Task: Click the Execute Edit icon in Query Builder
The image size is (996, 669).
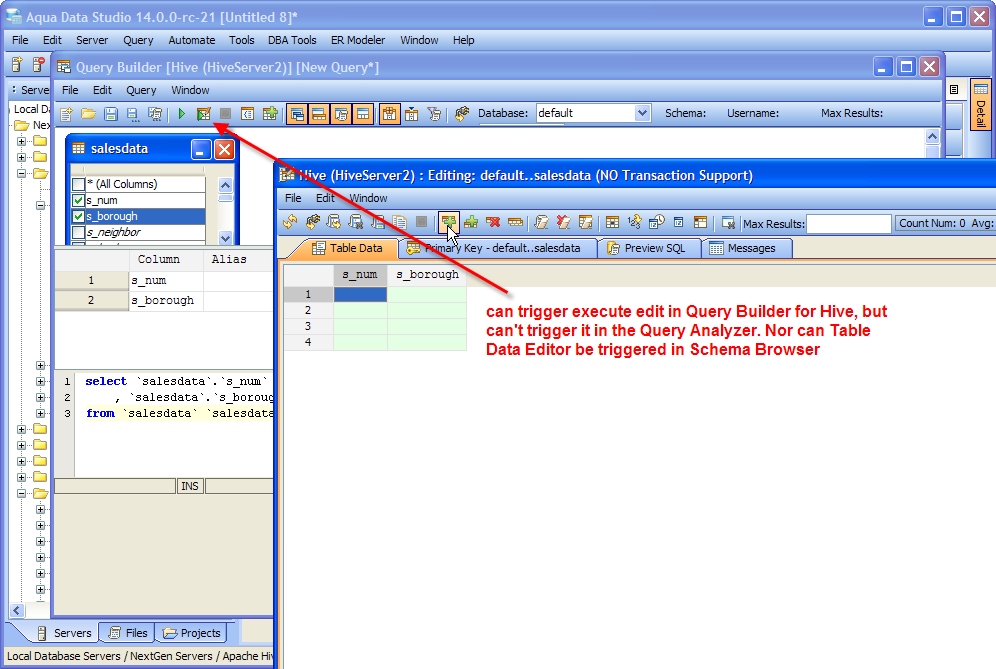Action: [203, 114]
